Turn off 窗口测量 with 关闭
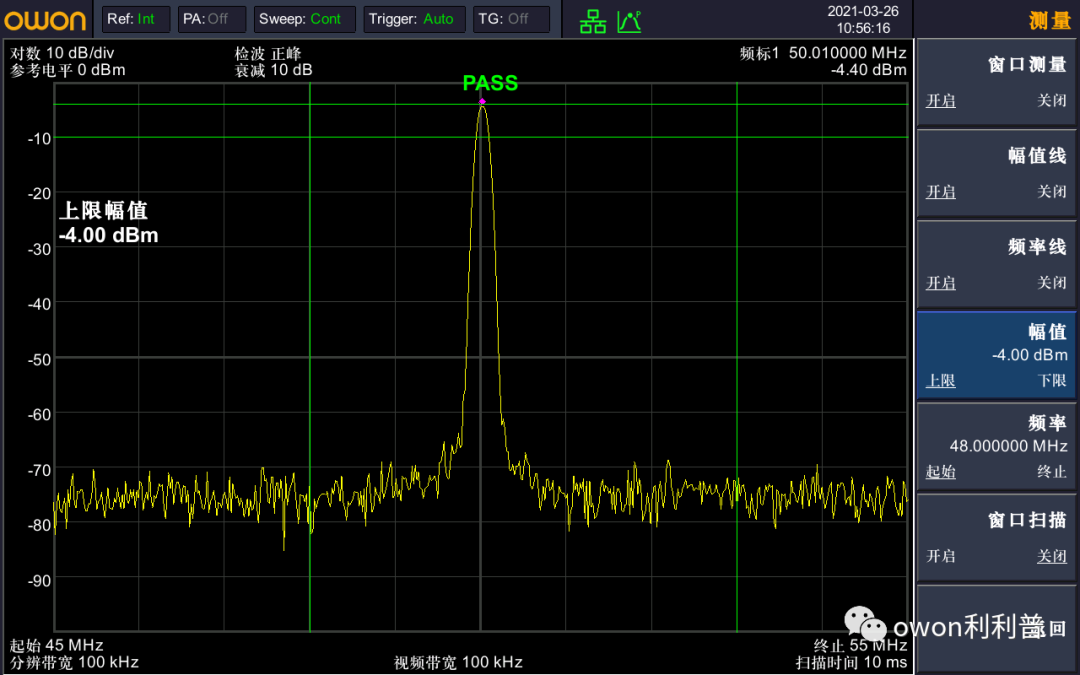This screenshot has height=675, width=1080. click(1052, 101)
